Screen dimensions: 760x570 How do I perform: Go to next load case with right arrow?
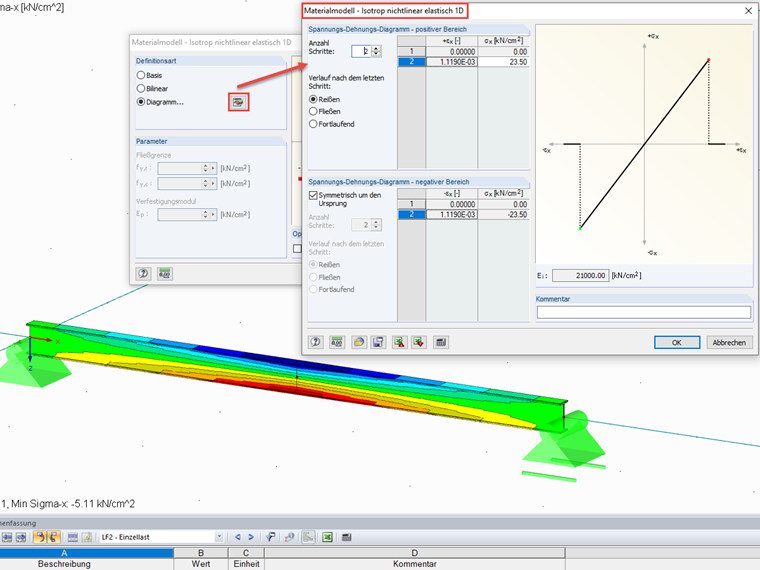click(x=251, y=537)
